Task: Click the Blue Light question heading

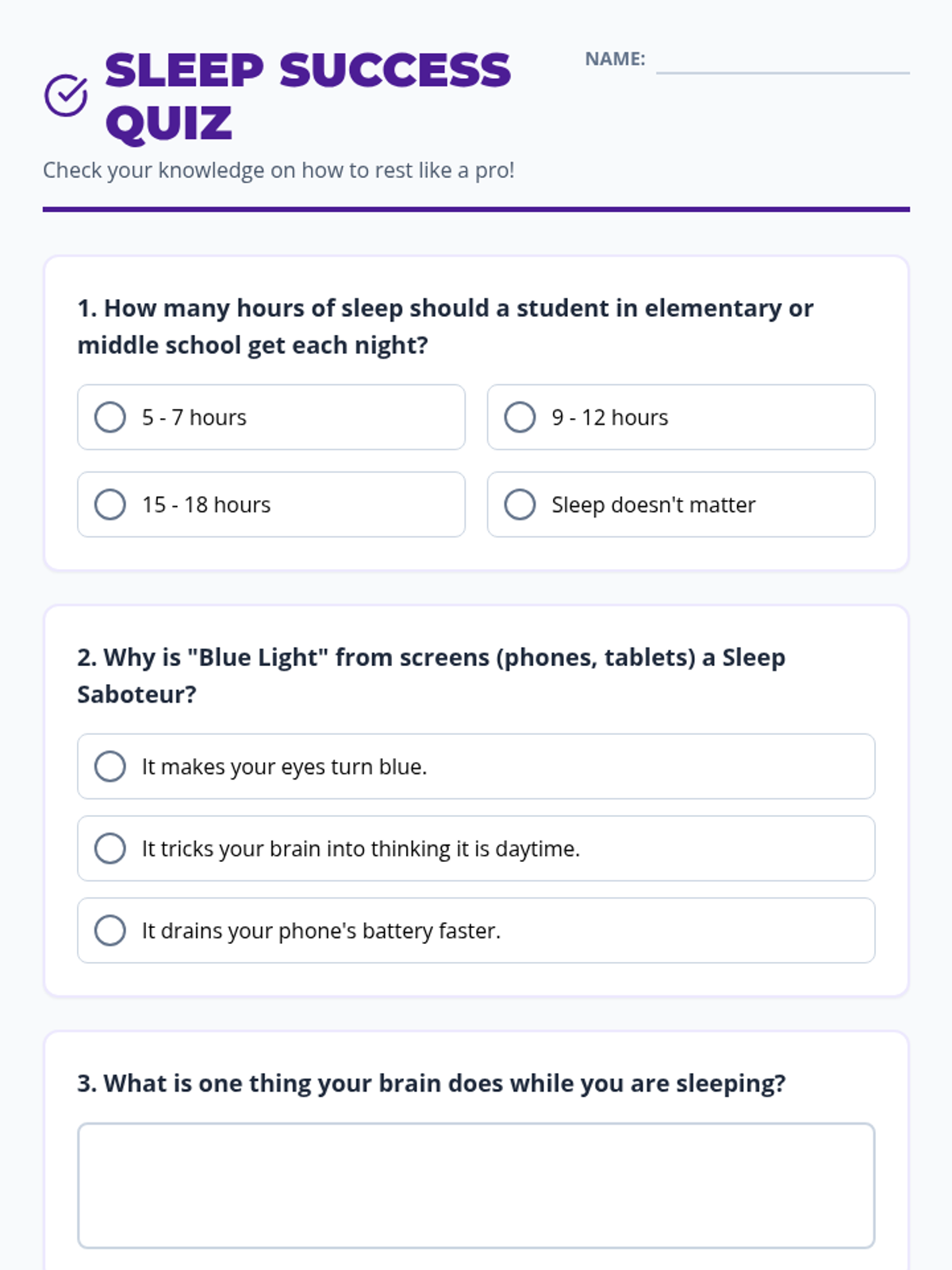Action: click(x=432, y=675)
